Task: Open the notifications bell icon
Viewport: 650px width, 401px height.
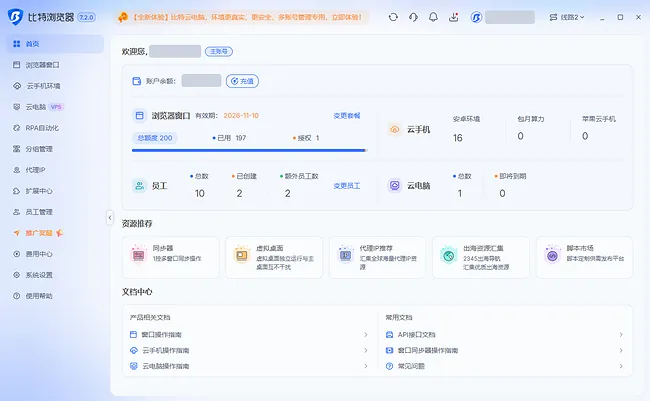Action: coord(433,17)
